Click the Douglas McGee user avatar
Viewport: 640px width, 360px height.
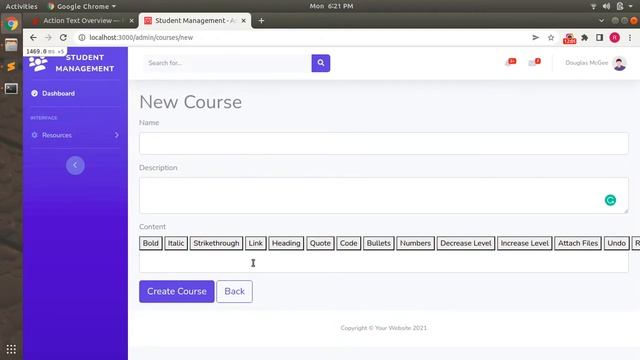619,63
